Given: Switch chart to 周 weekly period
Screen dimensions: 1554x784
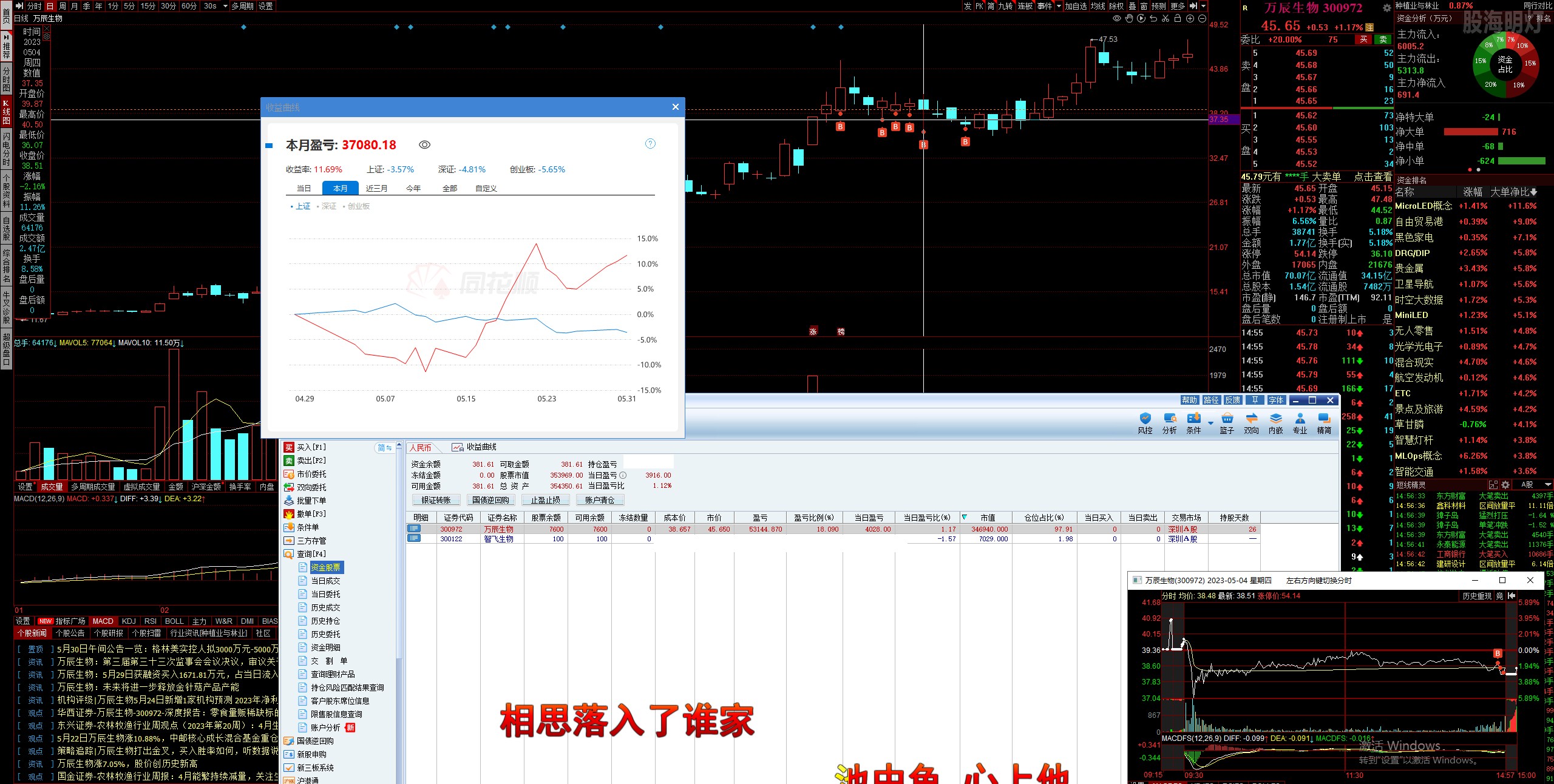Looking at the screenshot, I should click(x=62, y=6).
